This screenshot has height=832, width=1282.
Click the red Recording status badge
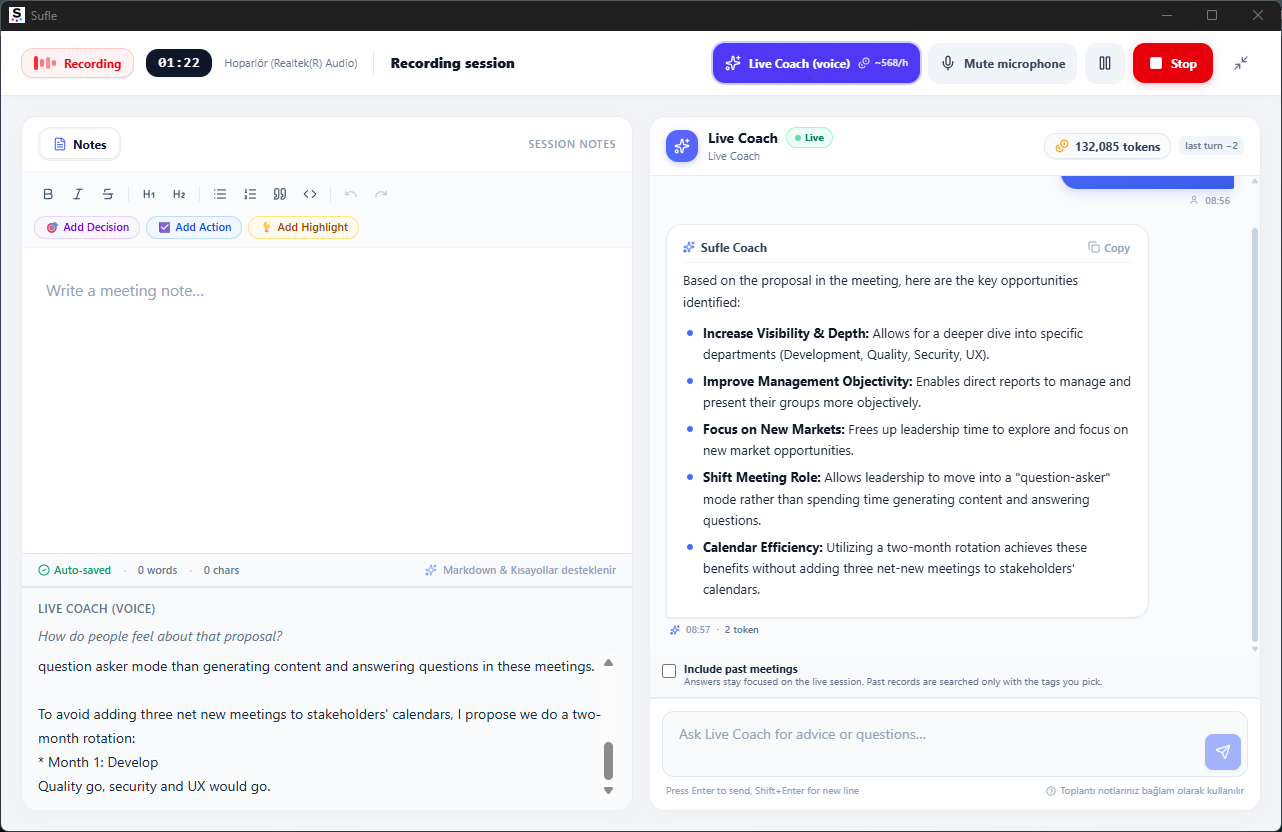(77, 63)
